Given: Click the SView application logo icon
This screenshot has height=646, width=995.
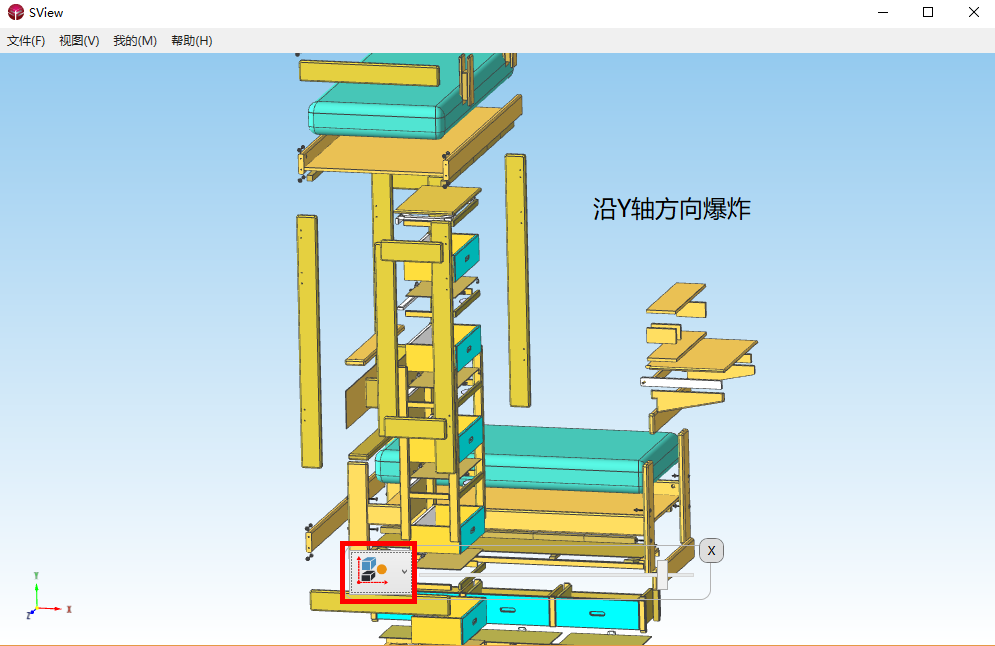Looking at the screenshot, I should point(15,13).
